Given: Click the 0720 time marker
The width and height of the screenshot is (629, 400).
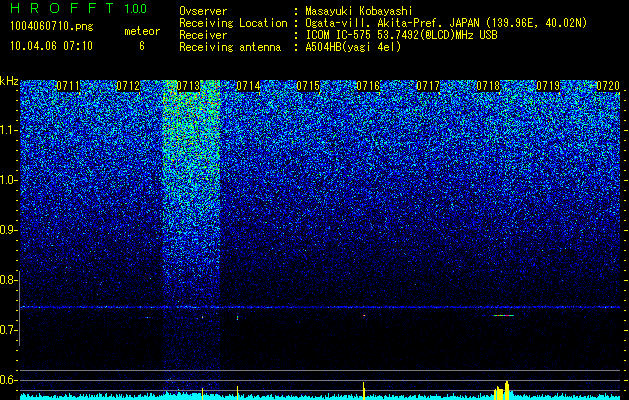Looking at the screenshot, I should pyautogui.click(x=608, y=86).
